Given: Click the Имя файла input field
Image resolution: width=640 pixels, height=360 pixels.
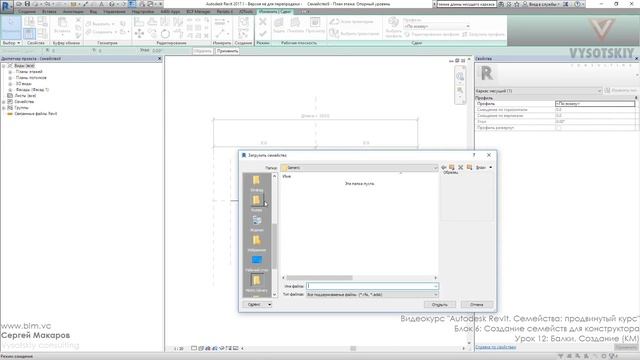Looking at the screenshot, I should click(x=372, y=286).
